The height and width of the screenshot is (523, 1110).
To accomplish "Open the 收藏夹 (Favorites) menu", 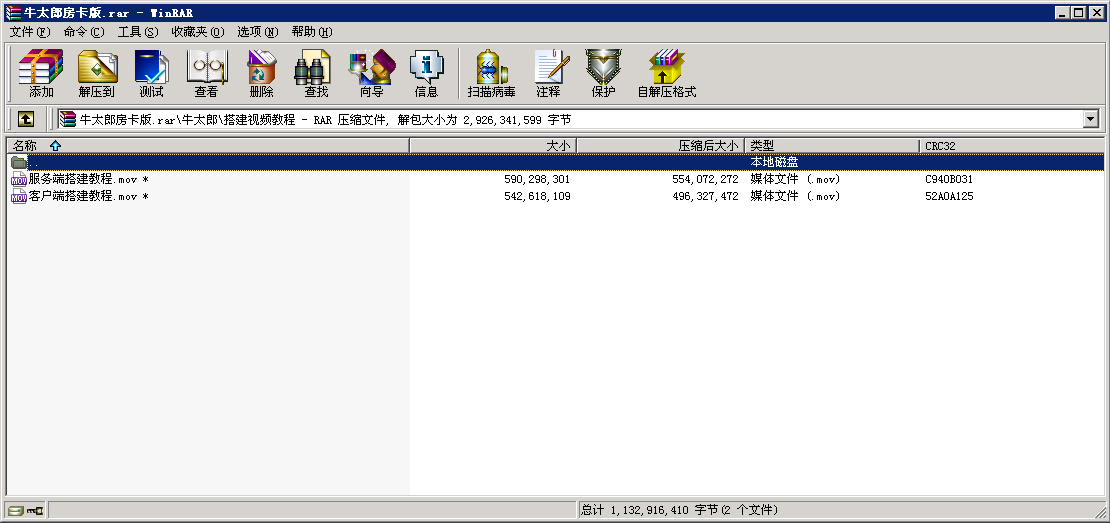I will coord(197,32).
